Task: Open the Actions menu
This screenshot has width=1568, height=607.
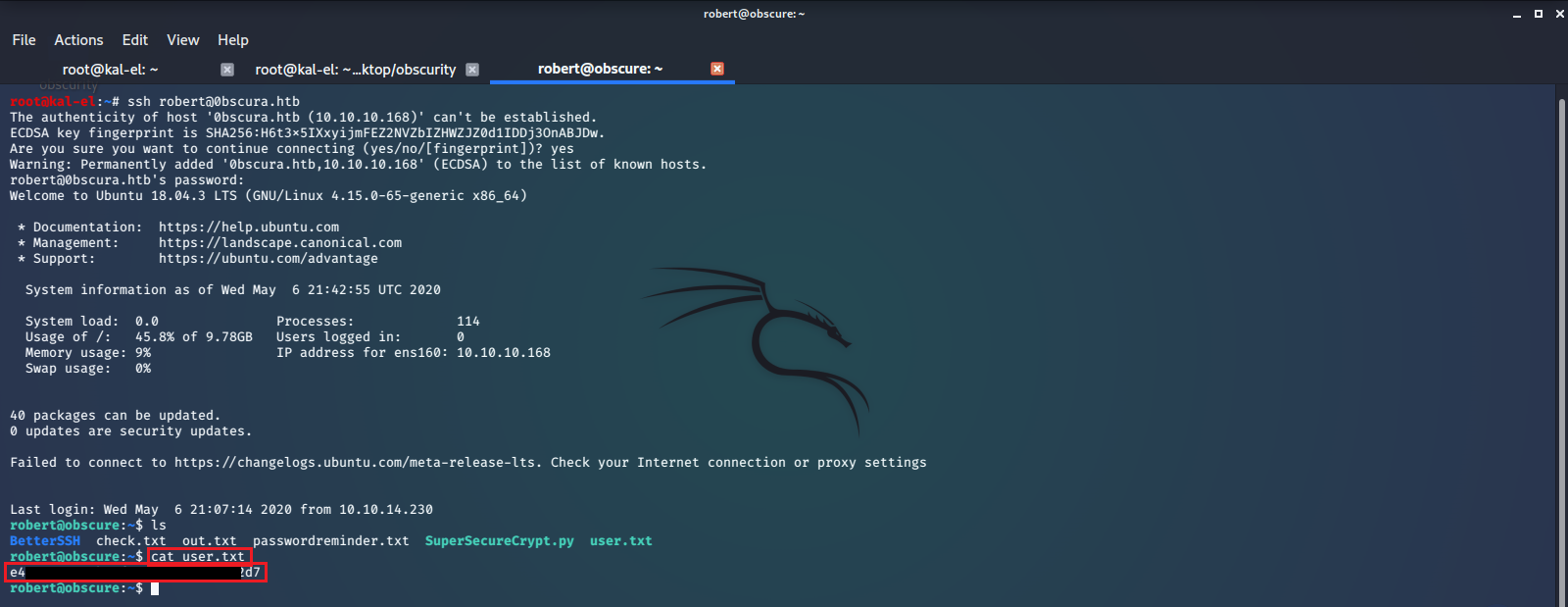Action: [x=78, y=40]
